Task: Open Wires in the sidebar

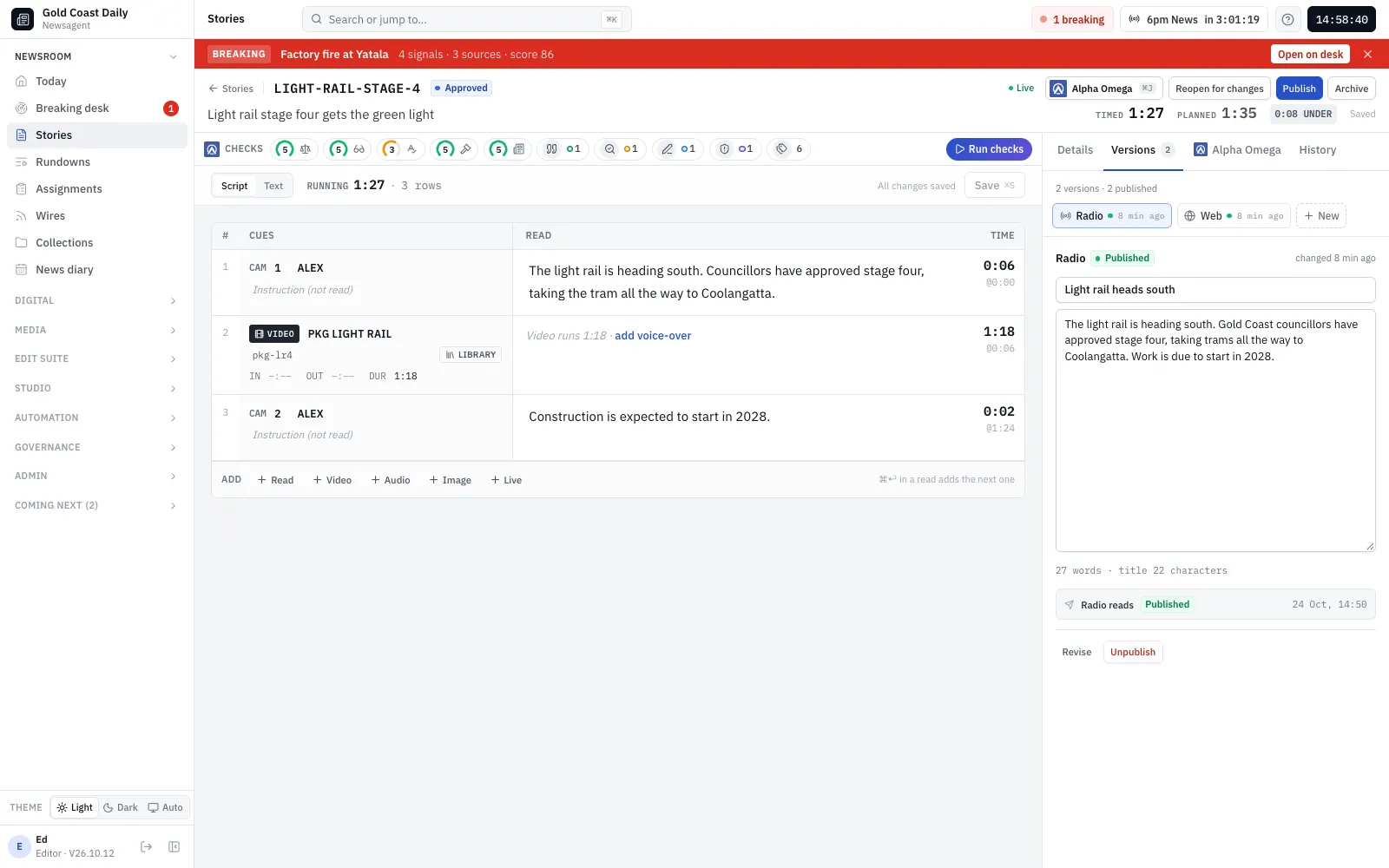Action: pyautogui.click(x=97, y=216)
